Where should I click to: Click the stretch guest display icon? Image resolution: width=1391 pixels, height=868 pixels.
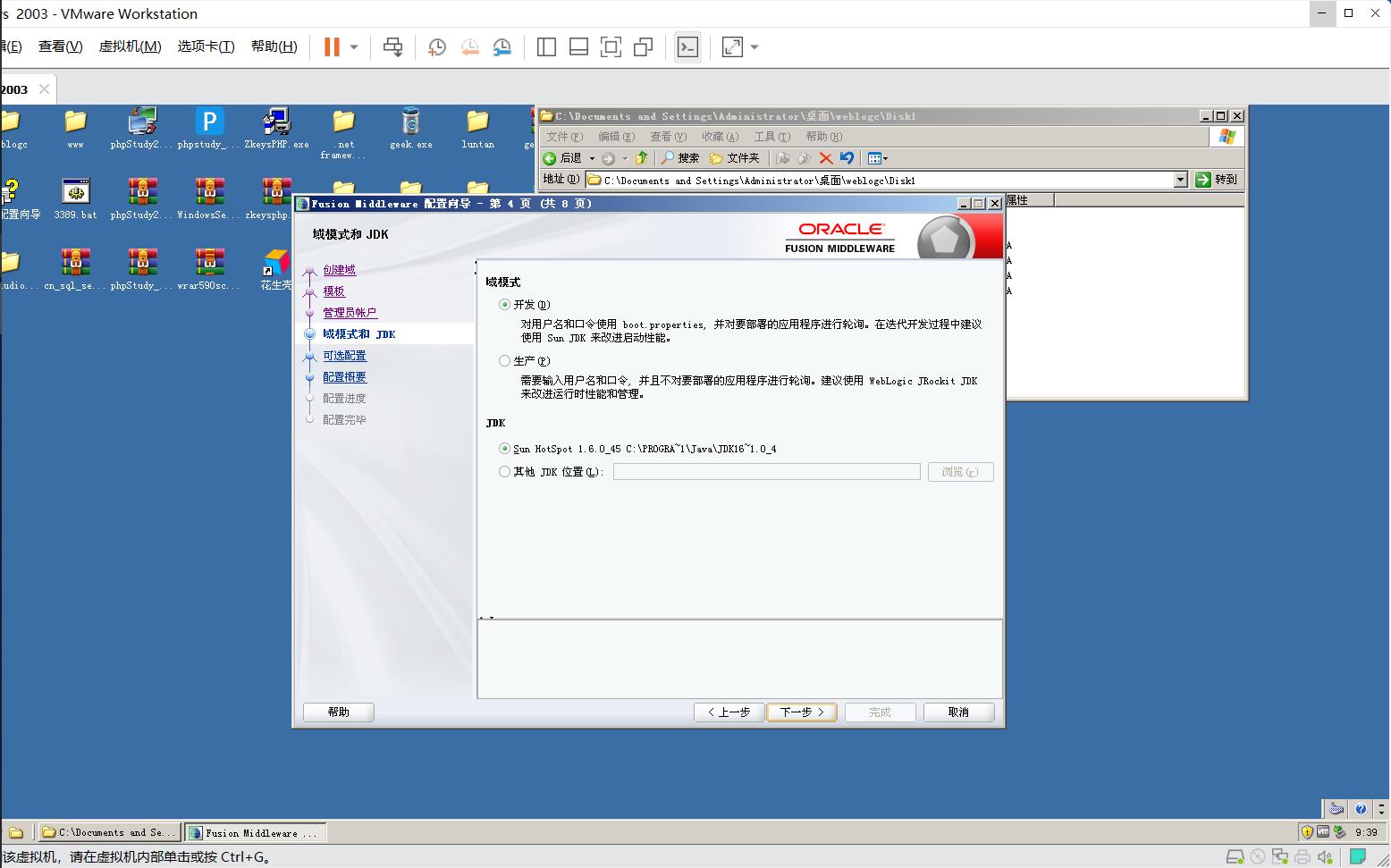click(732, 47)
